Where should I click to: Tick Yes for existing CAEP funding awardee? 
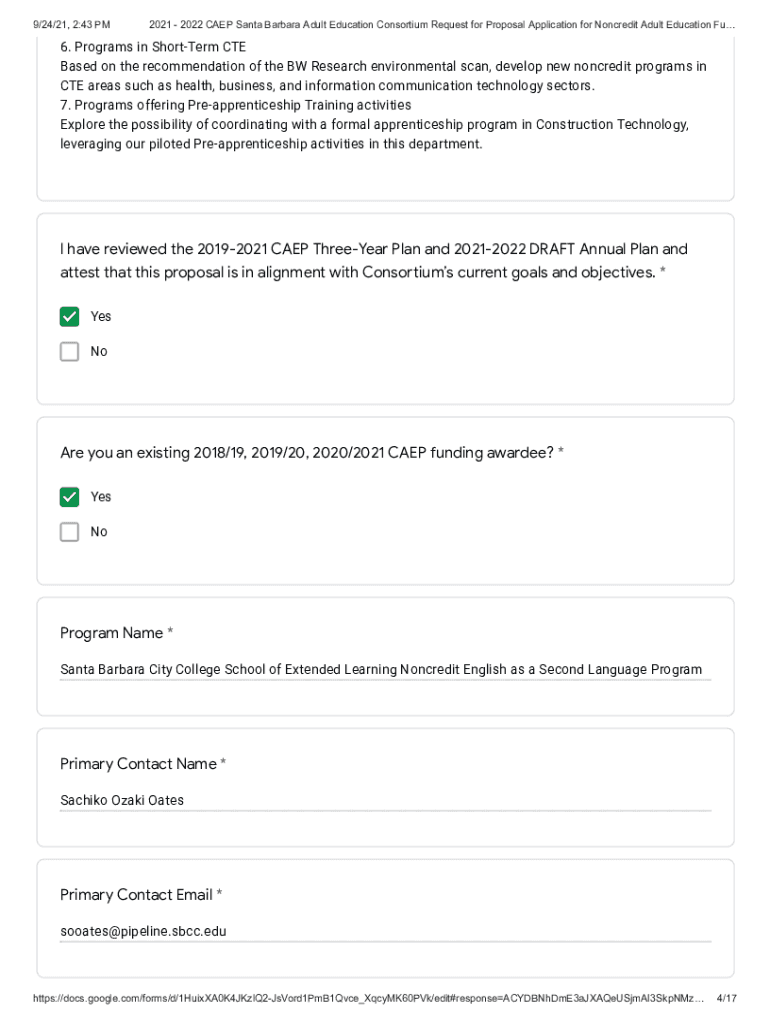point(69,497)
